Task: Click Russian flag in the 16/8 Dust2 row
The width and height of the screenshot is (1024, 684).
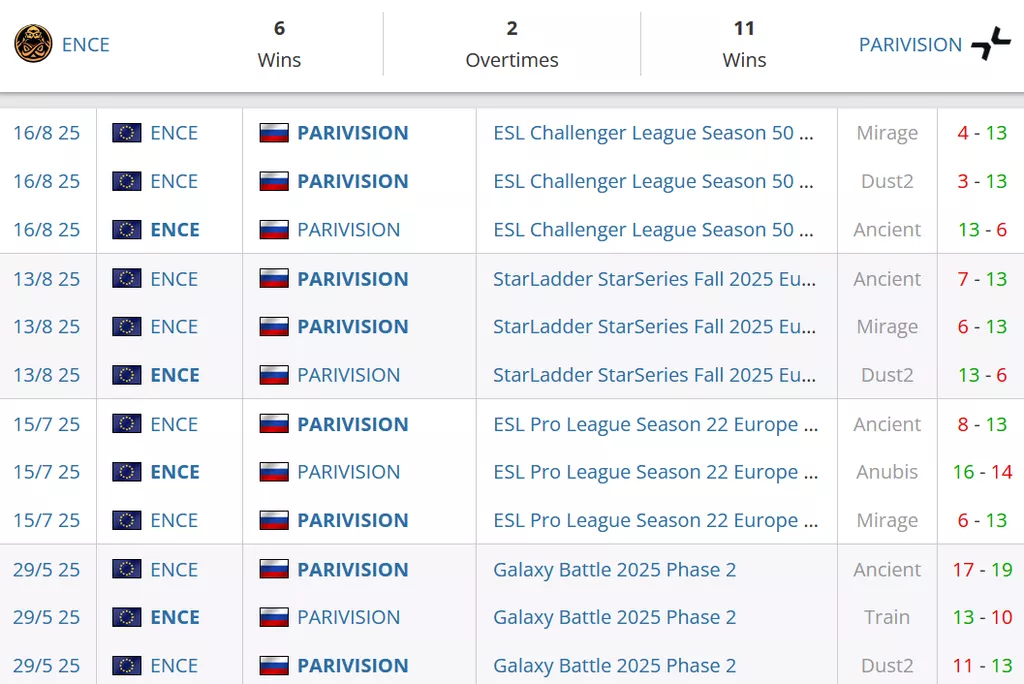Action: [274, 181]
